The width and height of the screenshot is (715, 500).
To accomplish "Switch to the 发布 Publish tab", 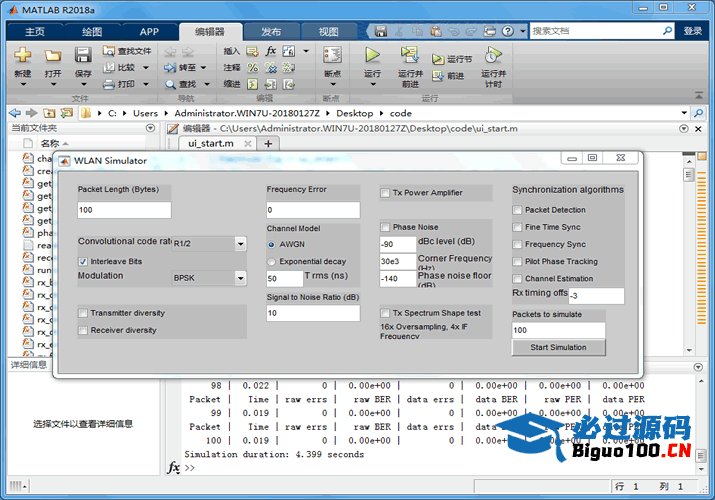I will 271,31.
